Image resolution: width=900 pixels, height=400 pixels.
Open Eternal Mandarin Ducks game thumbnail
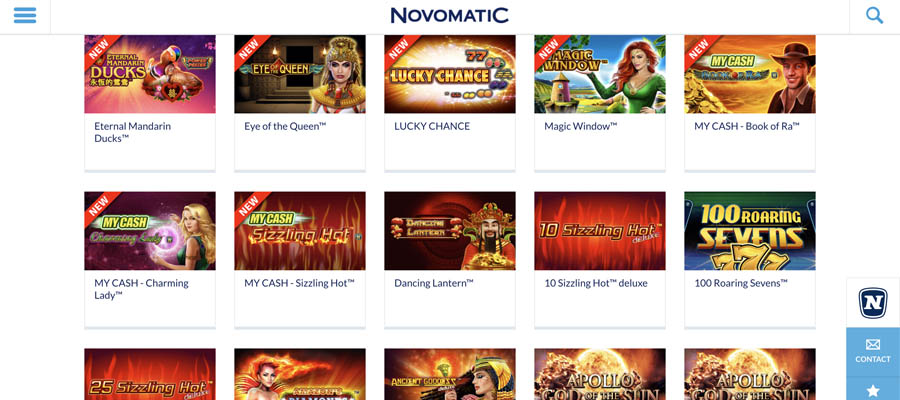pos(150,74)
